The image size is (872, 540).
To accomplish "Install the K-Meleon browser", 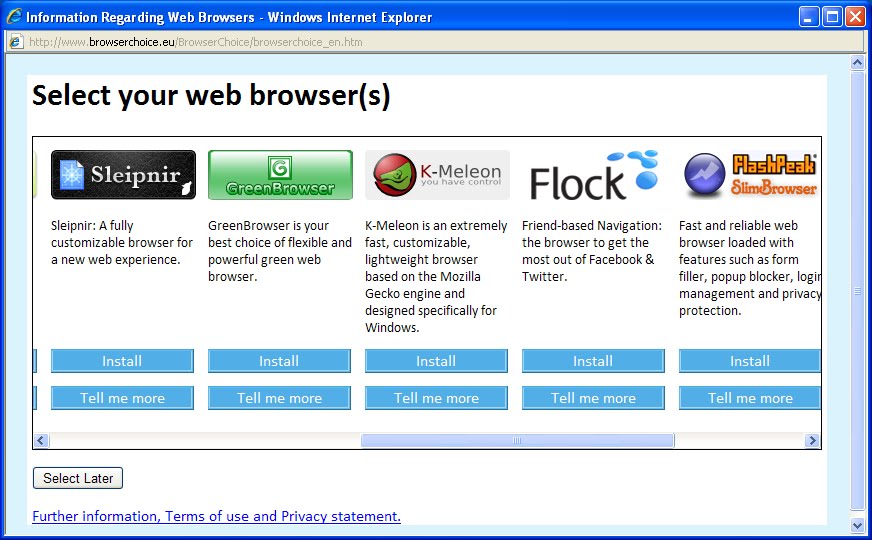I will (436, 361).
